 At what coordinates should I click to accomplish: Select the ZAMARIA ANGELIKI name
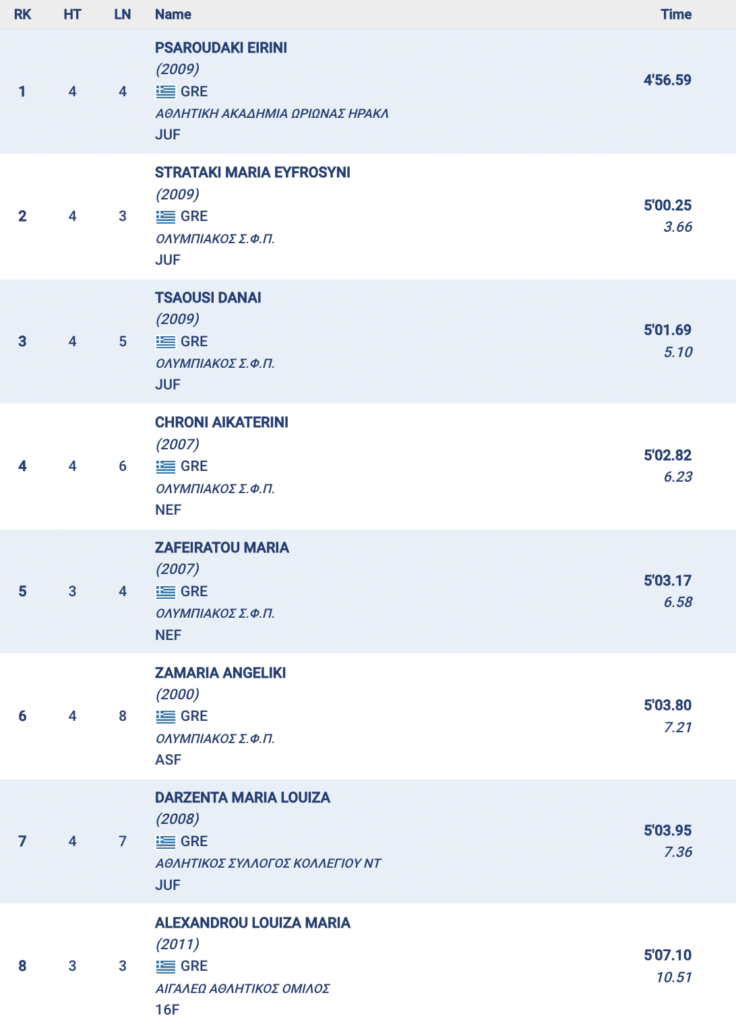(220, 672)
